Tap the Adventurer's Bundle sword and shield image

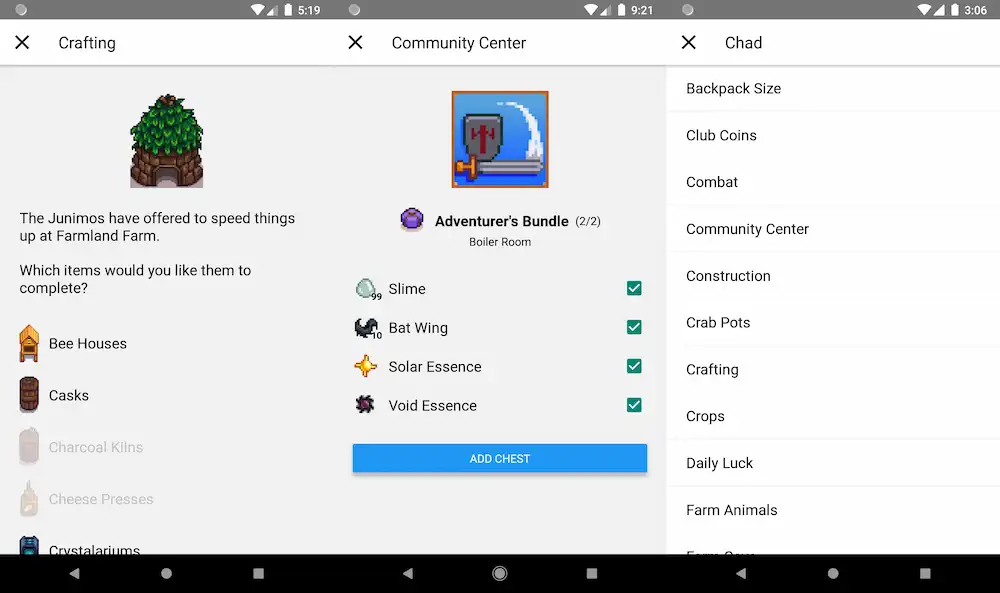click(x=500, y=139)
